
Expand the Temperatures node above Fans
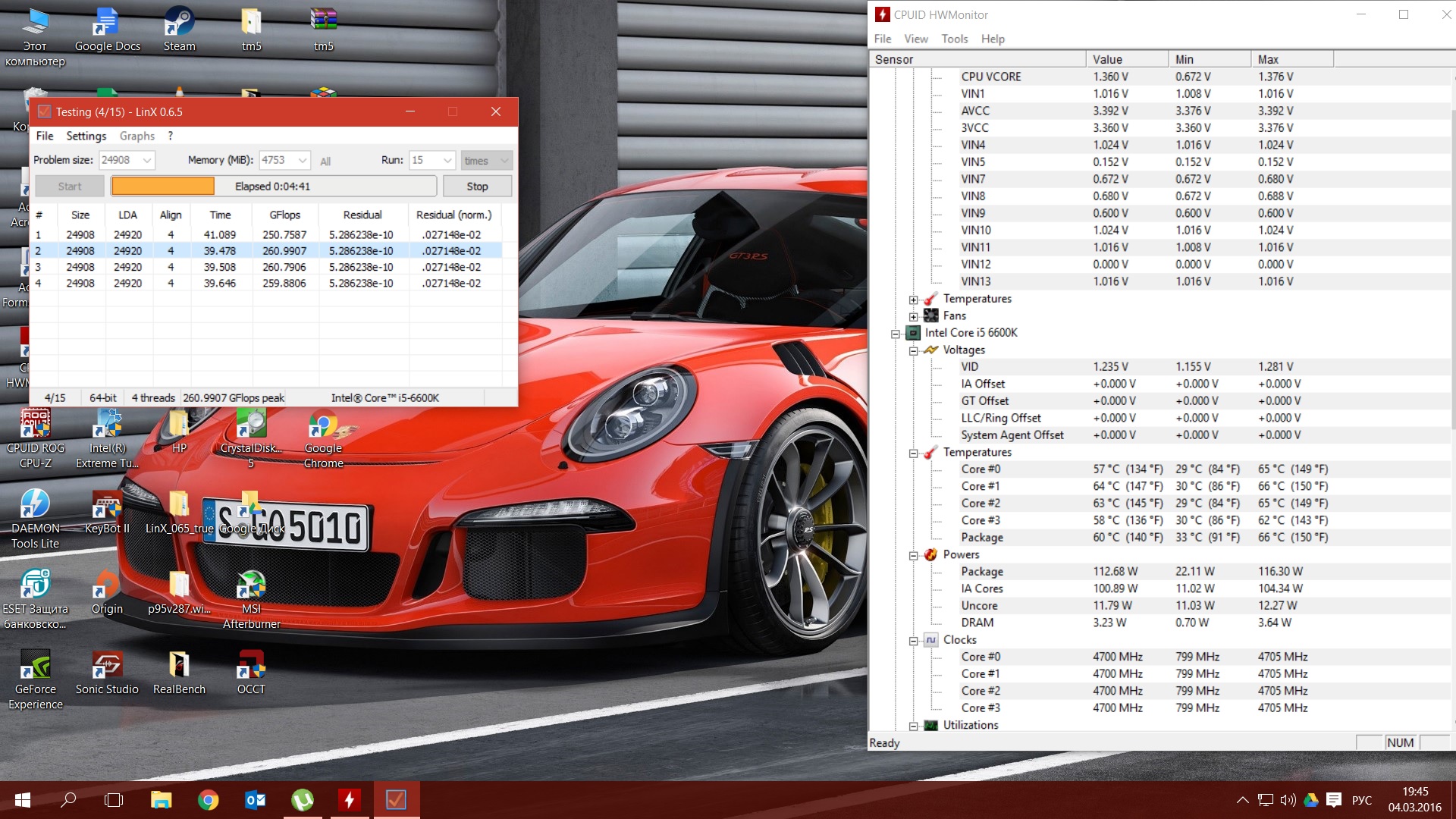pos(914,300)
